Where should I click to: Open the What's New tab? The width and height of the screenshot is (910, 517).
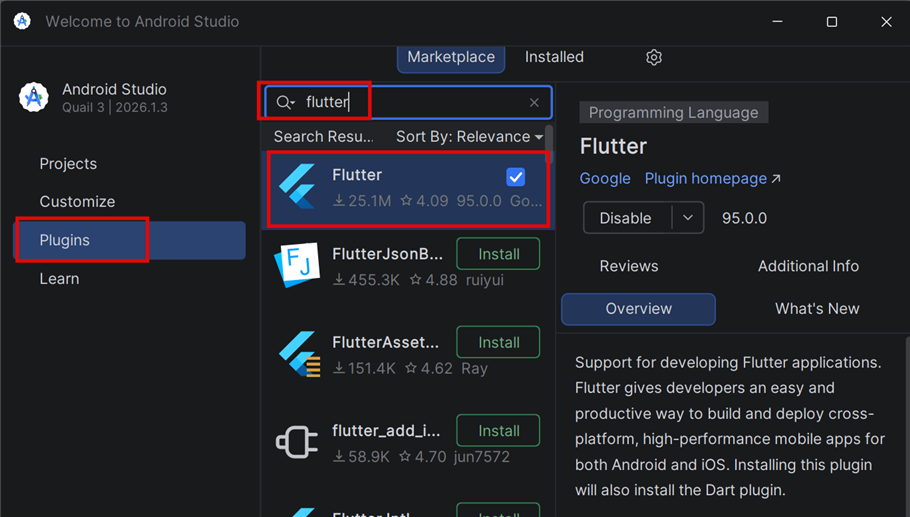(x=817, y=309)
